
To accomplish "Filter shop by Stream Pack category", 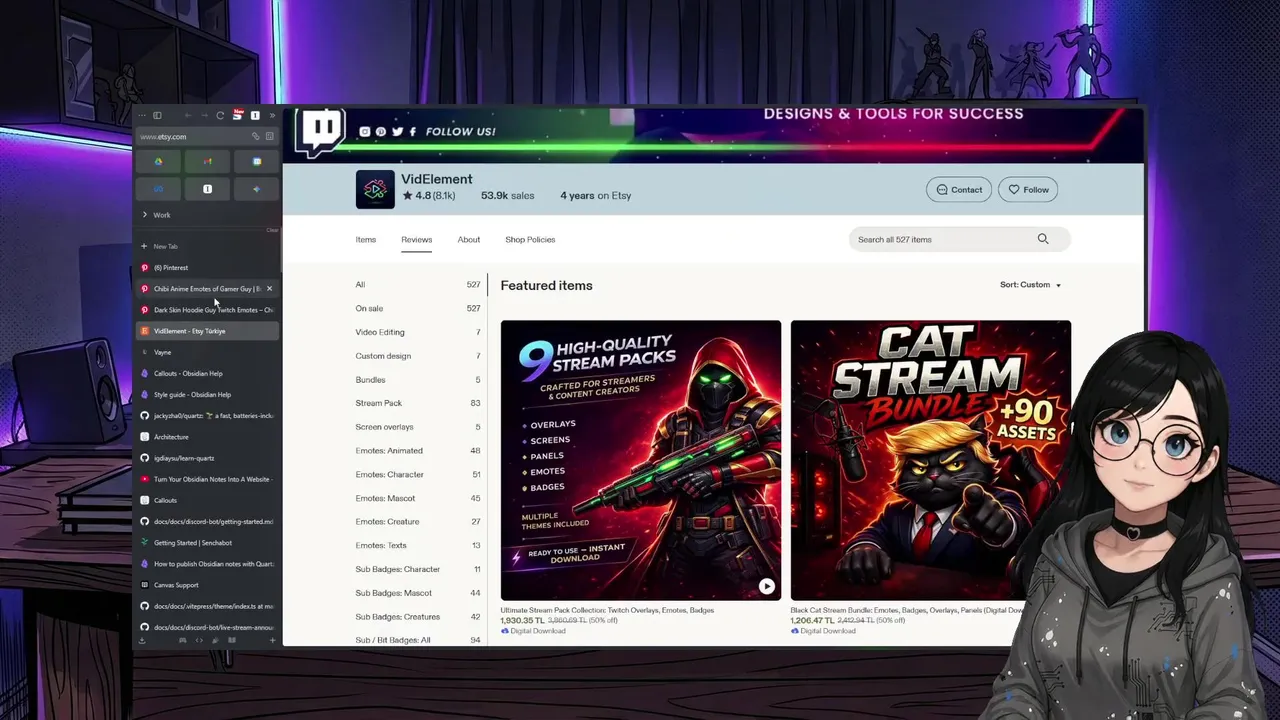I will point(418,403).
